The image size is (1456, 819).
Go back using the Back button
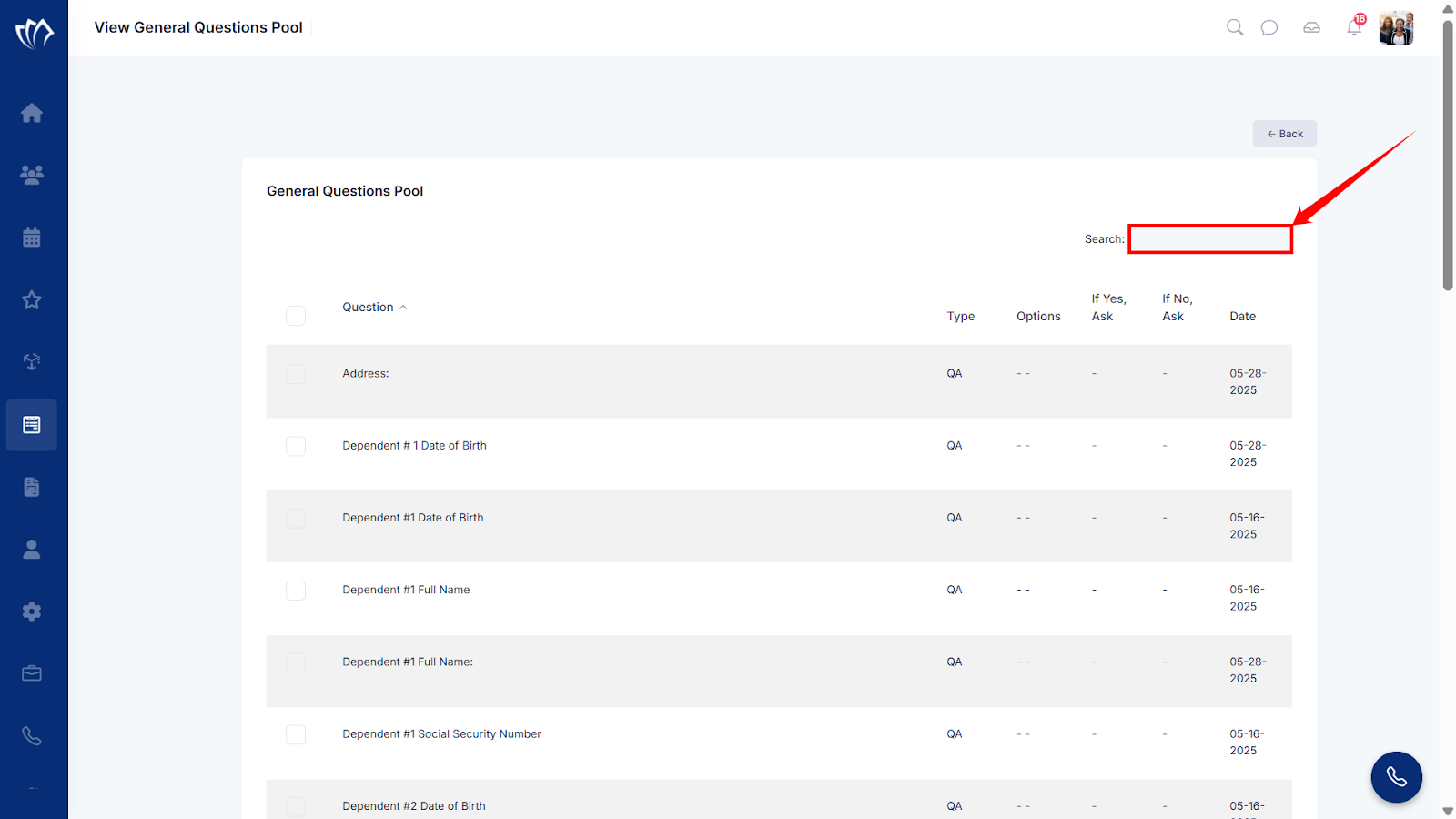coord(1285,134)
